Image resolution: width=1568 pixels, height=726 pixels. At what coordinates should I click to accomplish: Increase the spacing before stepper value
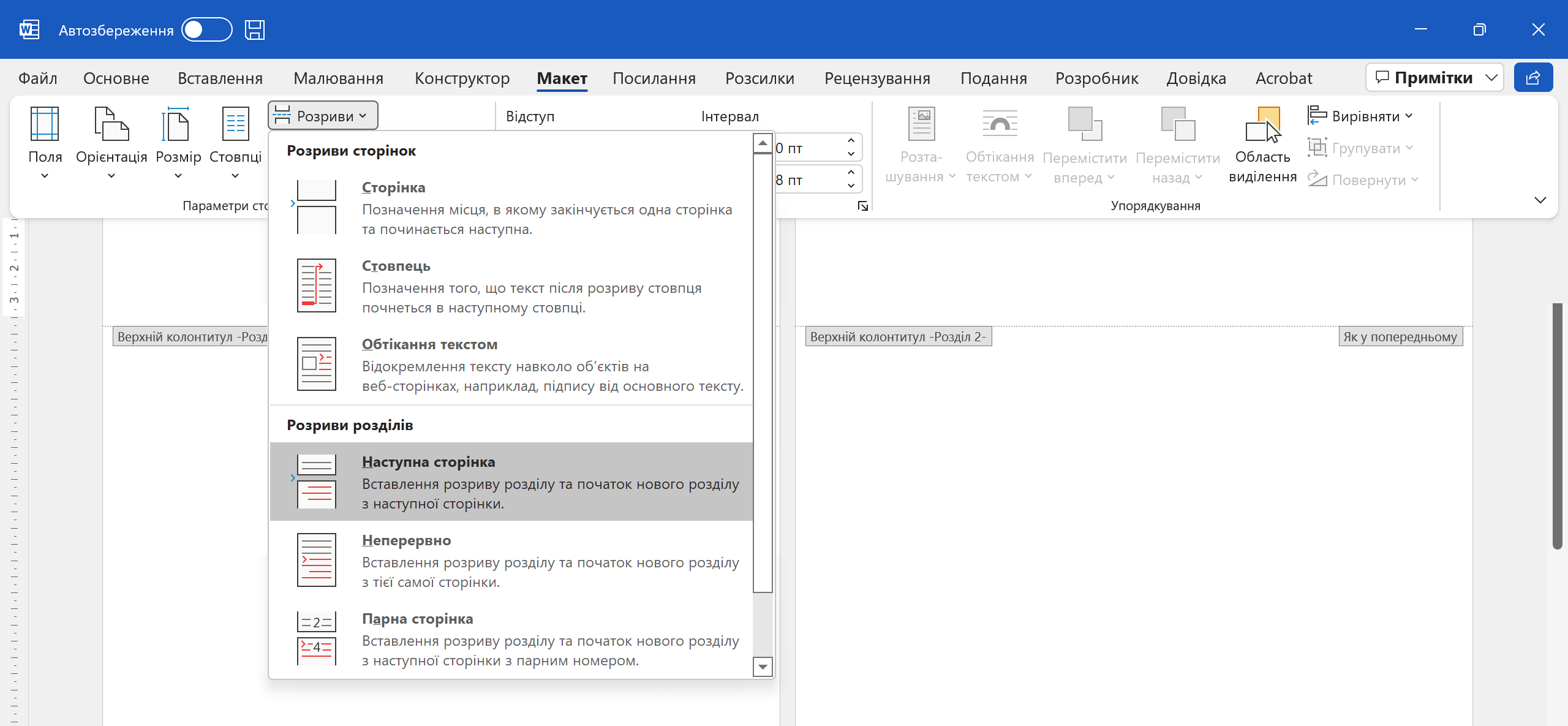pos(851,141)
